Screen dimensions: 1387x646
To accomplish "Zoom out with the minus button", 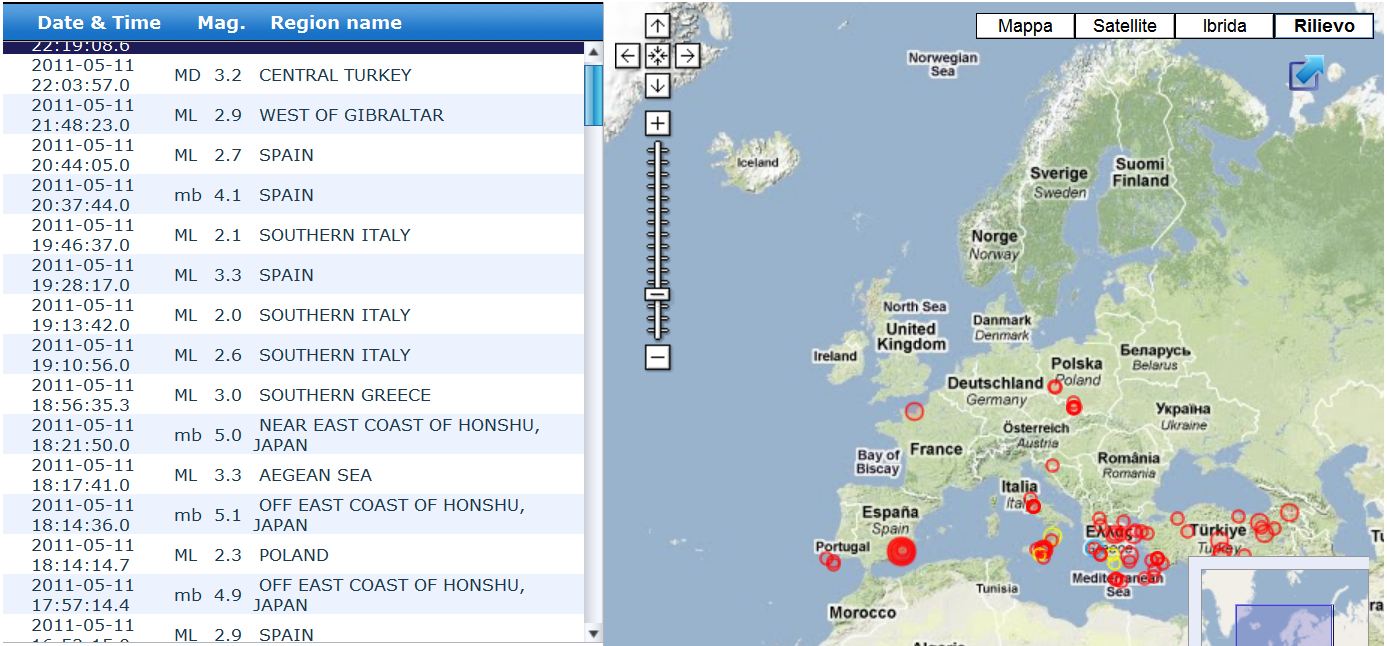I will pyautogui.click(x=657, y=357).
